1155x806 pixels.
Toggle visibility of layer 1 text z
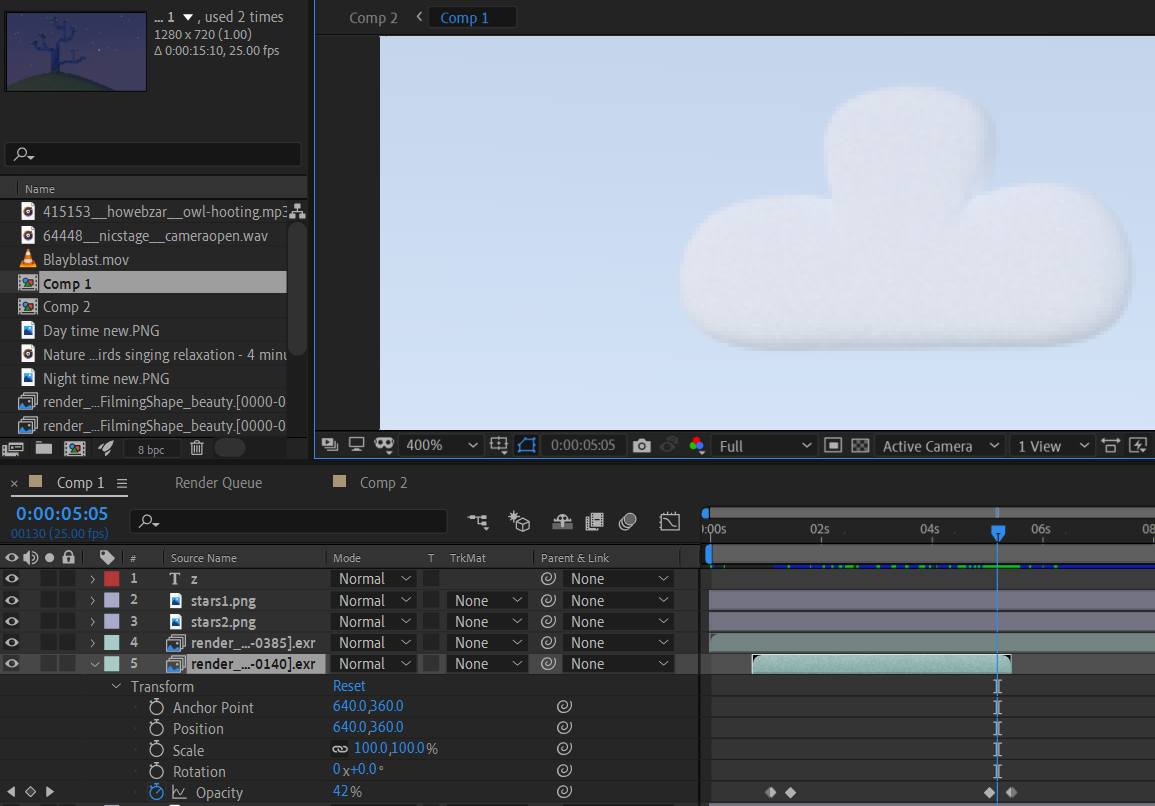pyautogui.click(x=12, y=579)
